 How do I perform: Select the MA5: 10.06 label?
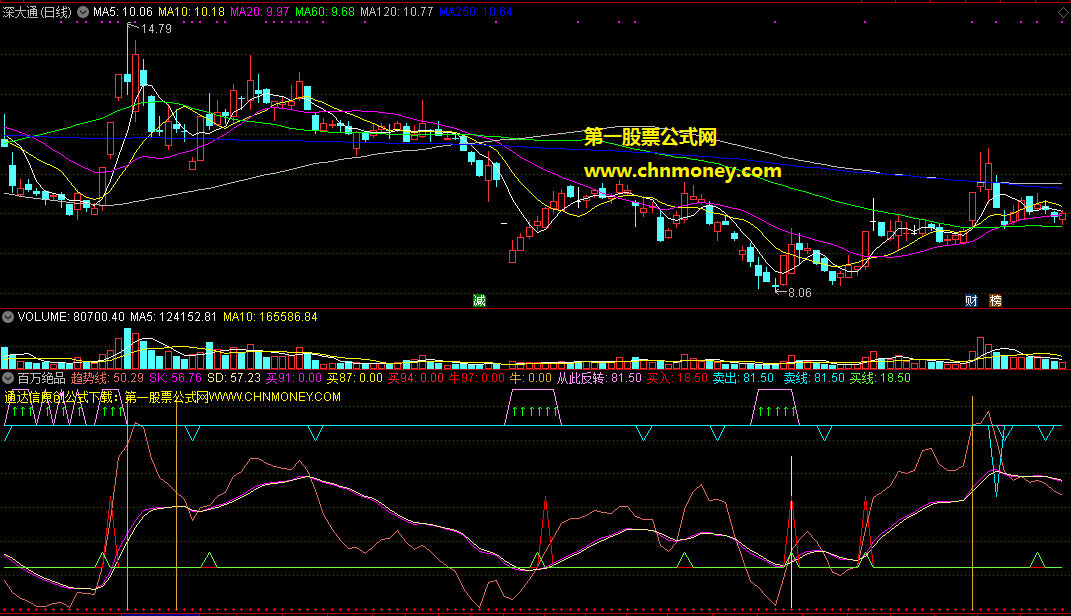click(123, 12)
